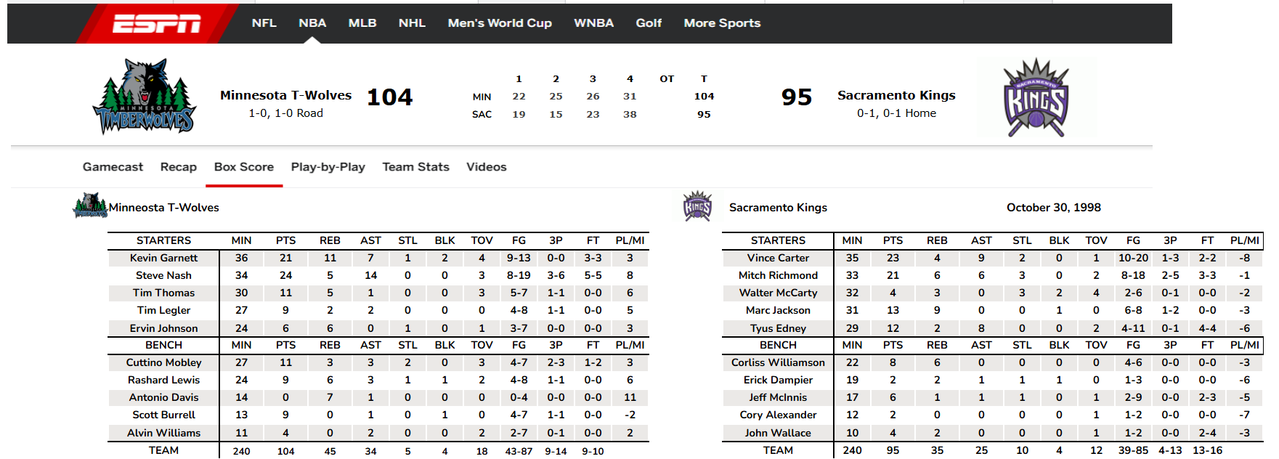The width and height of the screenshot is (1279, 459).
Task: Open Rashard Lewis player page
Action: click(x=165, y=380)
